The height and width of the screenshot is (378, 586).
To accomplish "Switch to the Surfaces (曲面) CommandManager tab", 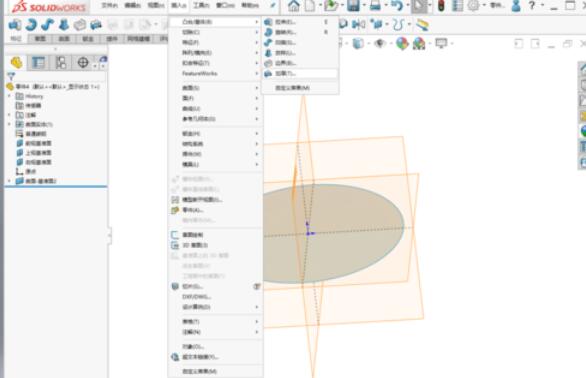I will pyautogui.click(x=64, y=39).
